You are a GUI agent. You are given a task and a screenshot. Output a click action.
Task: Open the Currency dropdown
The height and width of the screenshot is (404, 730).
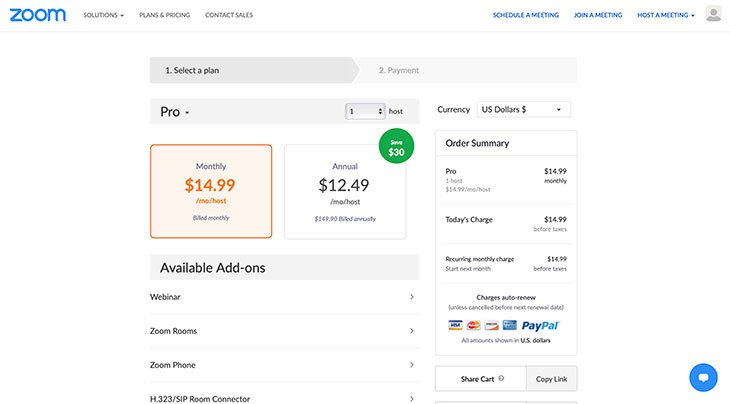point(523,109)
